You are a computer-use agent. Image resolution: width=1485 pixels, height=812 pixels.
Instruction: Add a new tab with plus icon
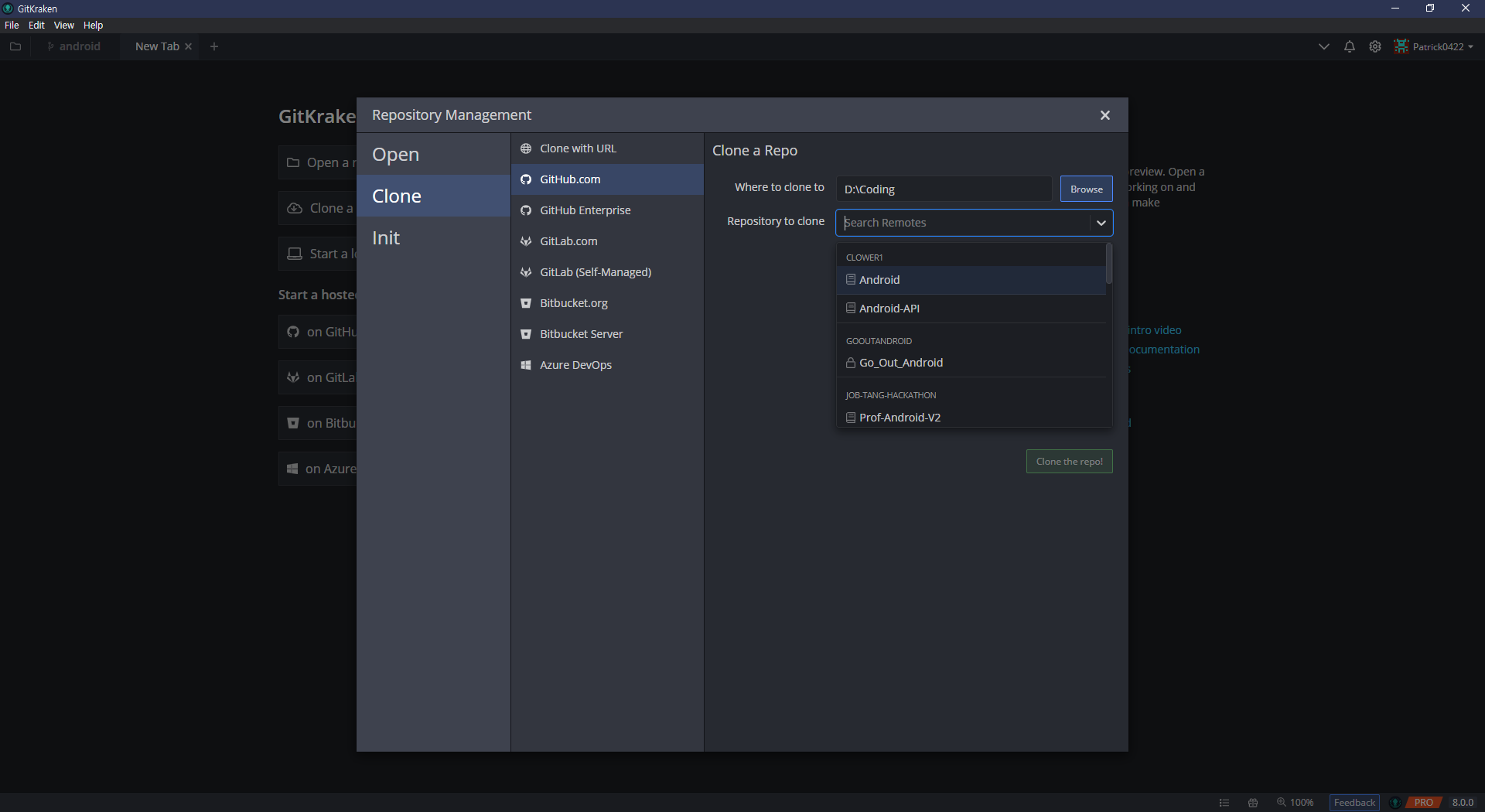214,46
